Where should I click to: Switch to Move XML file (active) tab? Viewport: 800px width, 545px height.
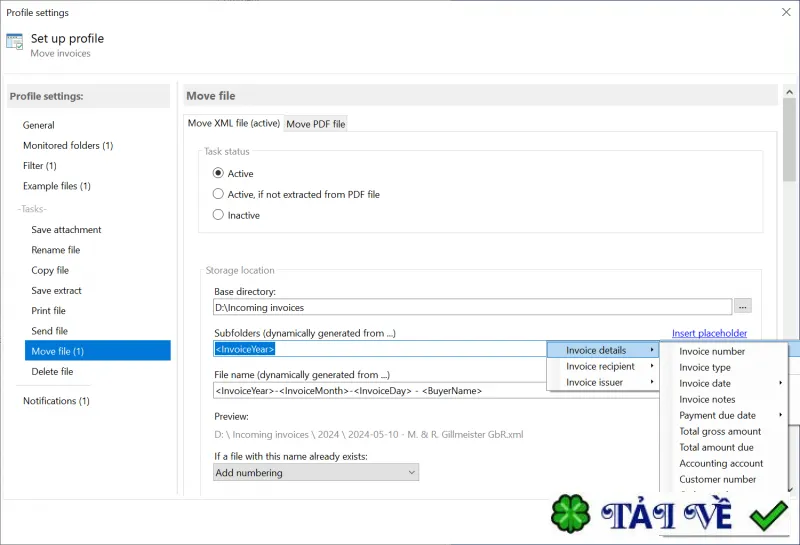click(x=234, y=123)
